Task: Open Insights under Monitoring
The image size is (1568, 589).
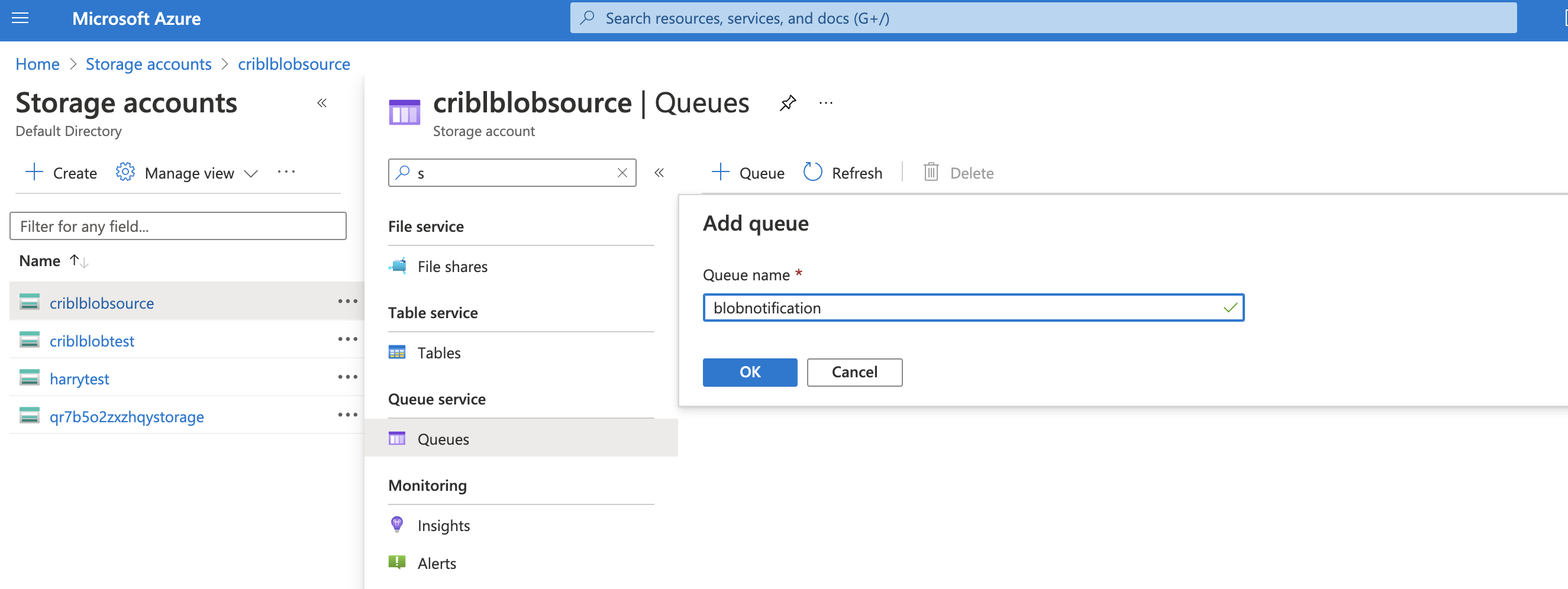Action: 443,525
